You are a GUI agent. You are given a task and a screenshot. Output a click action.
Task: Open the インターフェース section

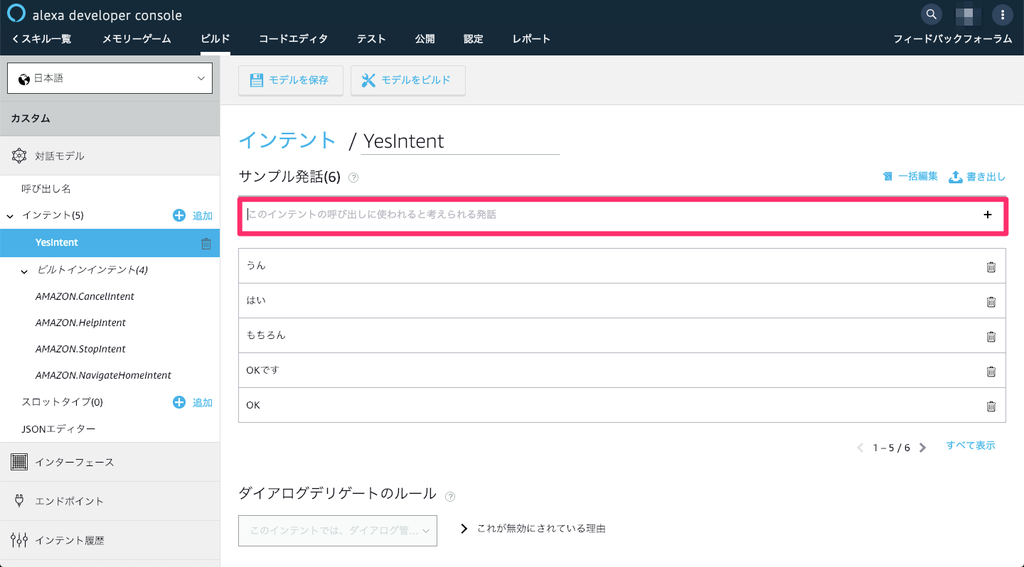110,462
